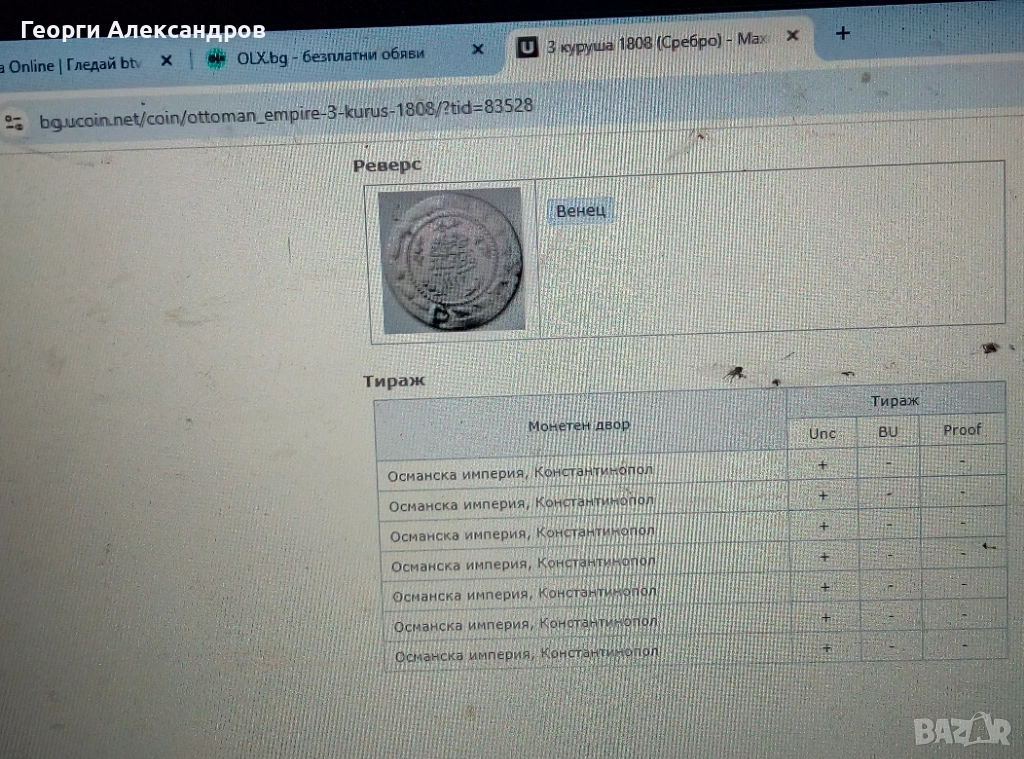Click the Proof column header
The image size is (1024, 759).
[x=962, y=430]
